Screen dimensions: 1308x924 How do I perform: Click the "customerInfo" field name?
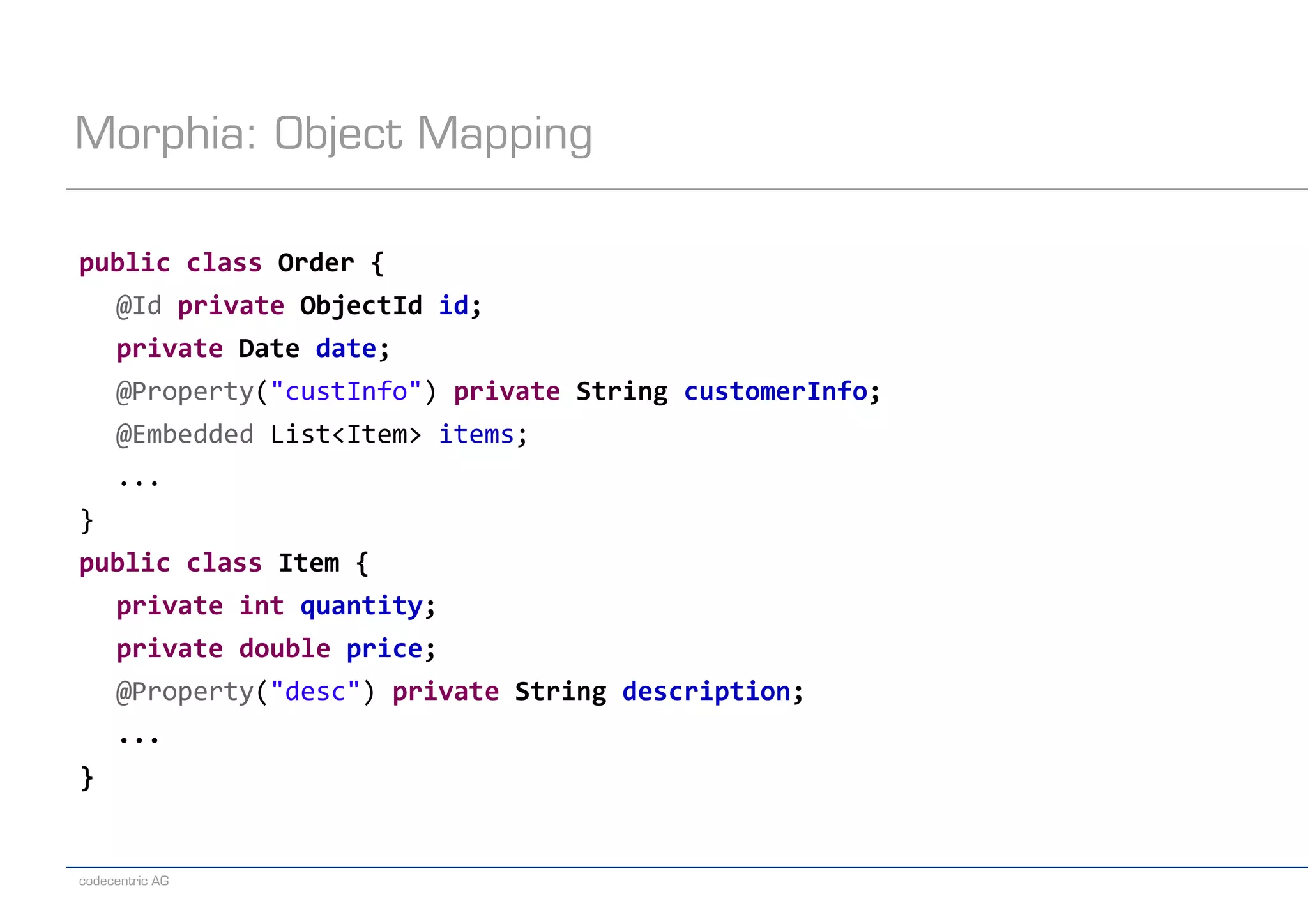click(x=775, y=391)
